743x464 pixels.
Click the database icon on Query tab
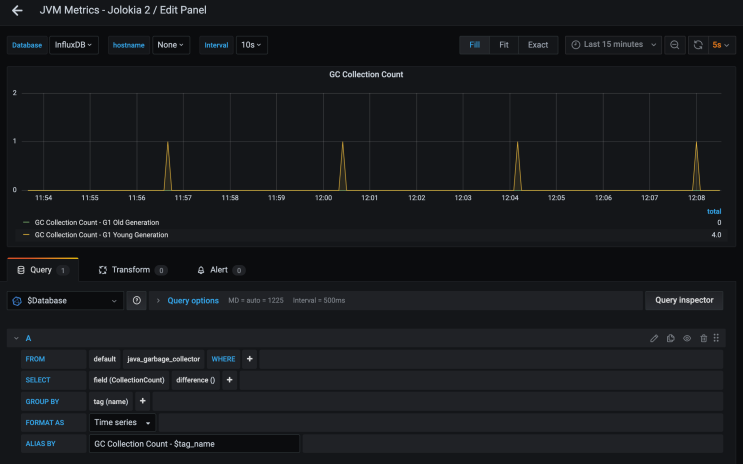coord(21,270)
